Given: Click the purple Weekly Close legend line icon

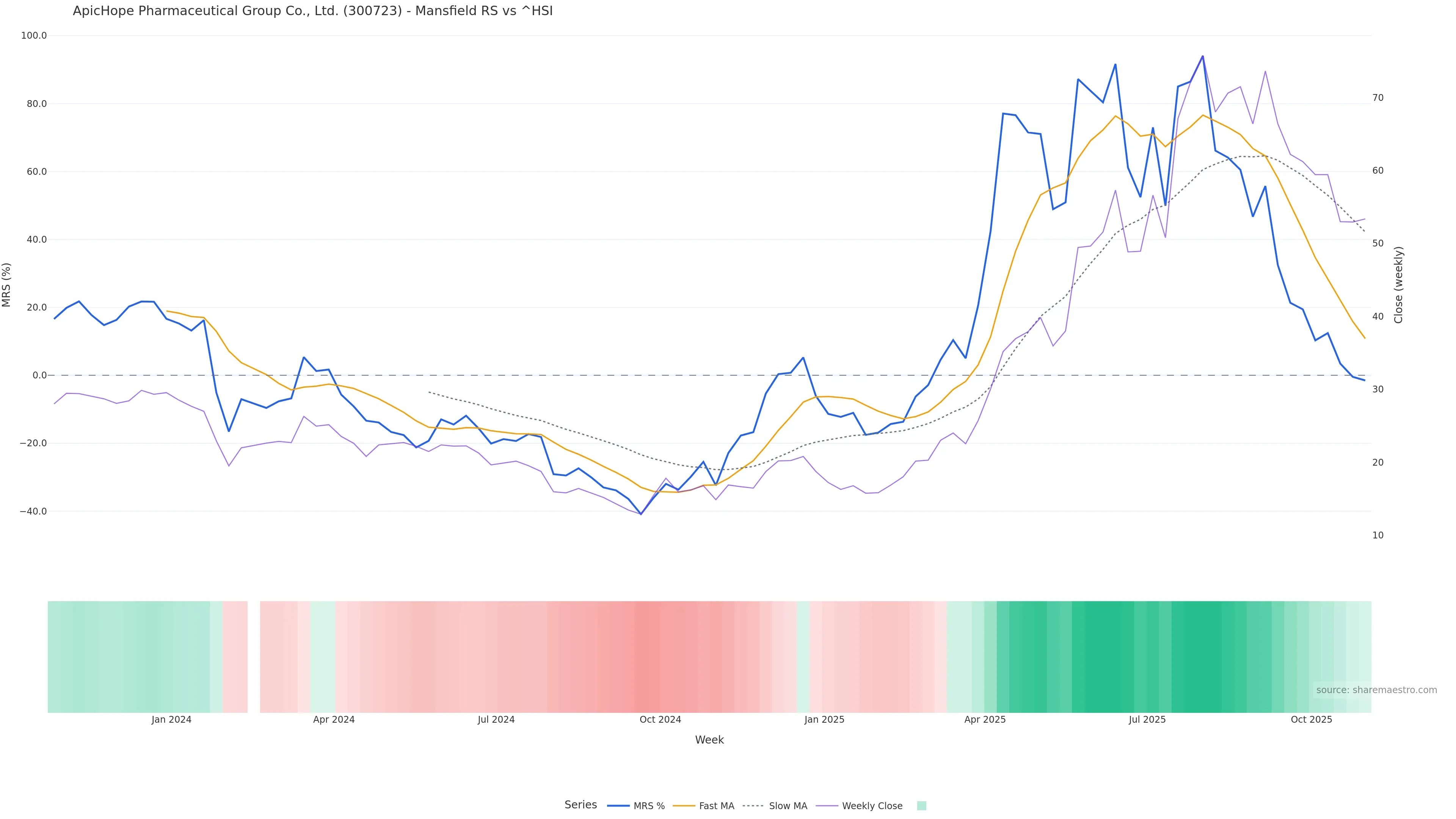Looking at the screenshot, I should pyautogui.click(x=827, y=806).
